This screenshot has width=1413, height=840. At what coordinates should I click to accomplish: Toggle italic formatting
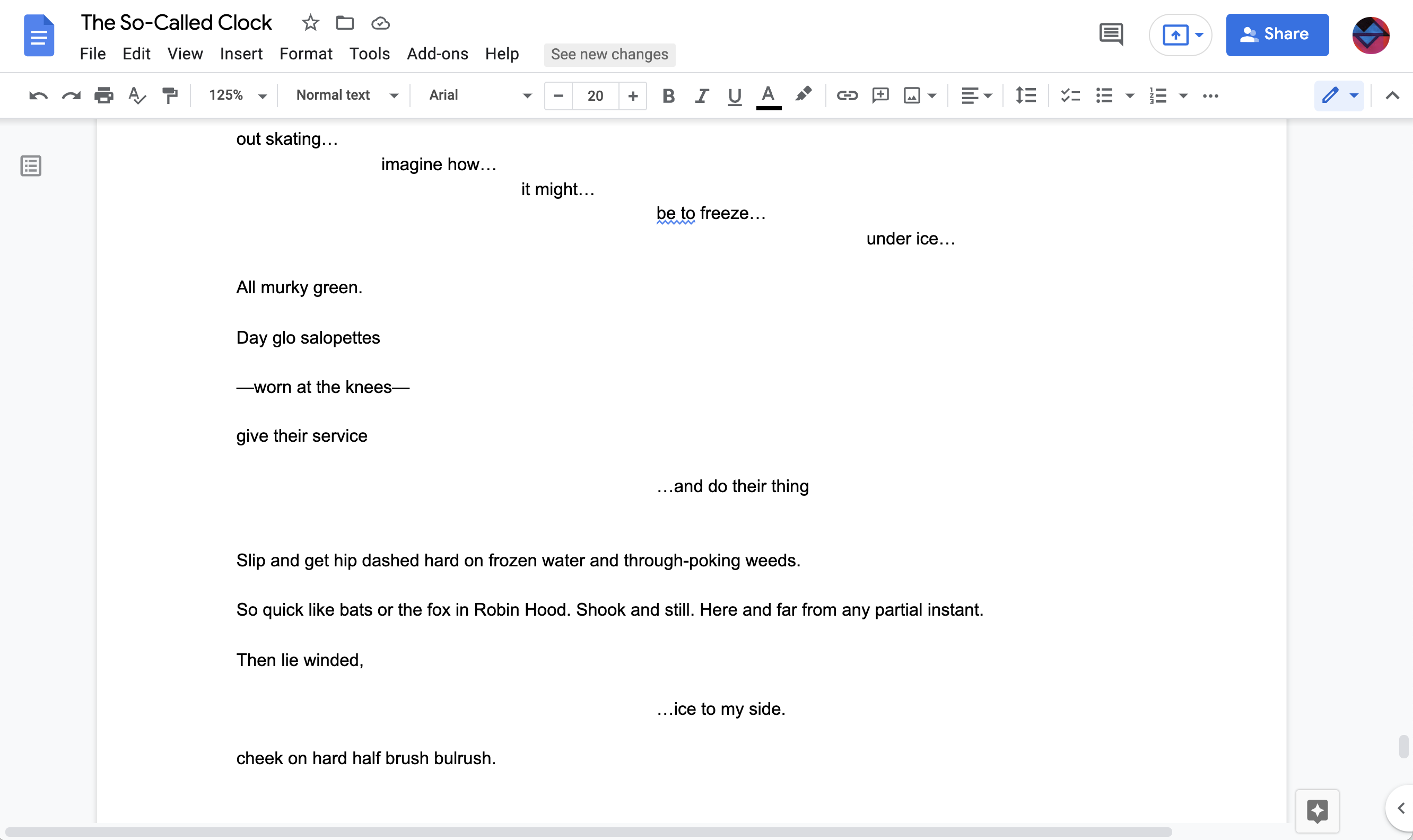click(x=702, y=95)
